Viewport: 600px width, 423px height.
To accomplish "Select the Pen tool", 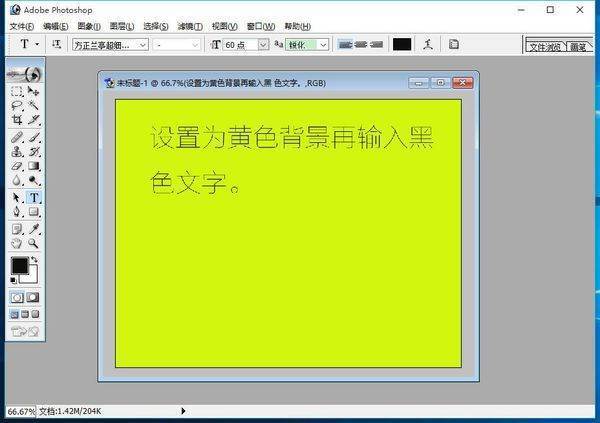I will [17, 212].
